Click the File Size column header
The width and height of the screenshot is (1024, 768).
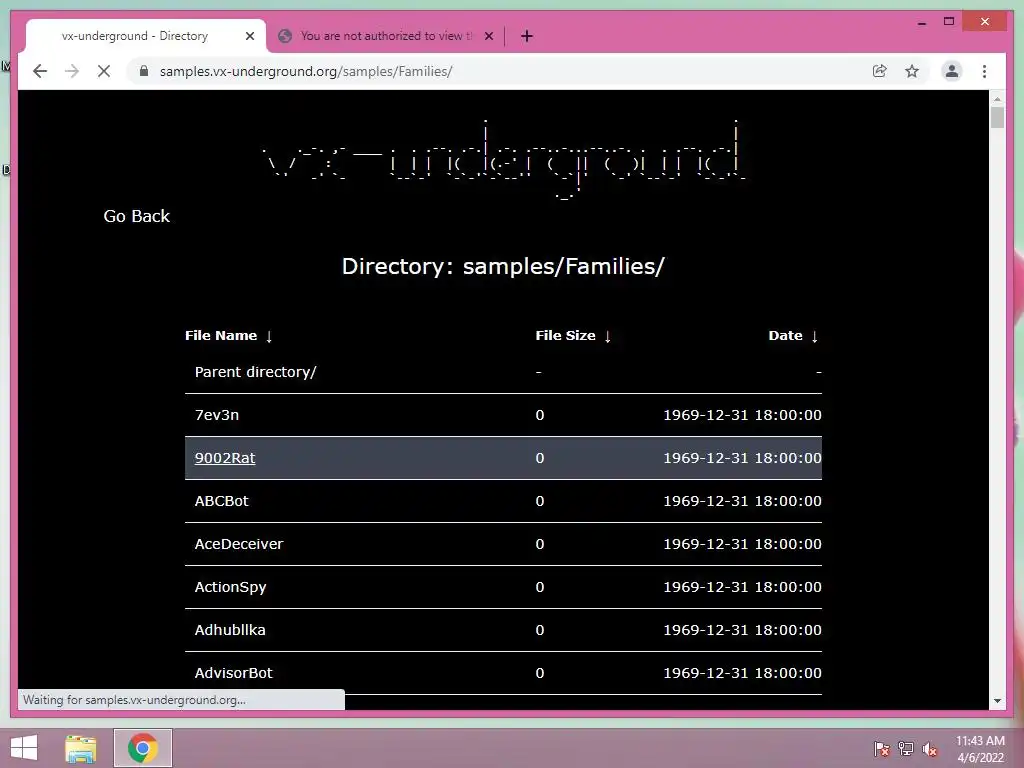[566, 336]
